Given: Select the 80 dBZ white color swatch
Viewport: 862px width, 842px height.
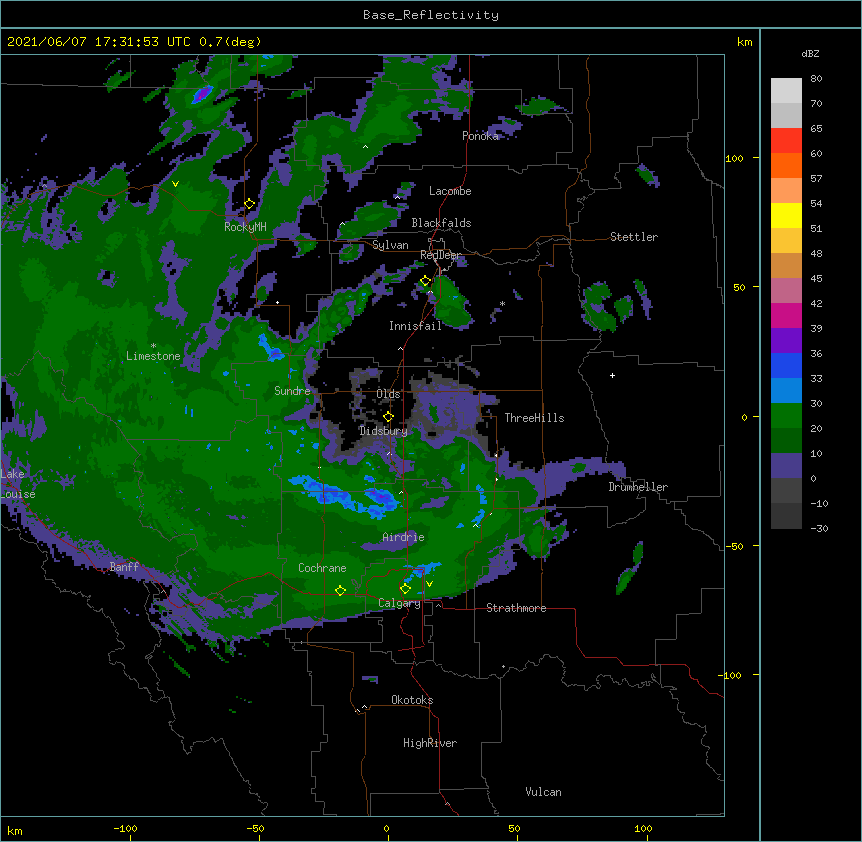Looking at the screenshot, I should coord(786,91).
